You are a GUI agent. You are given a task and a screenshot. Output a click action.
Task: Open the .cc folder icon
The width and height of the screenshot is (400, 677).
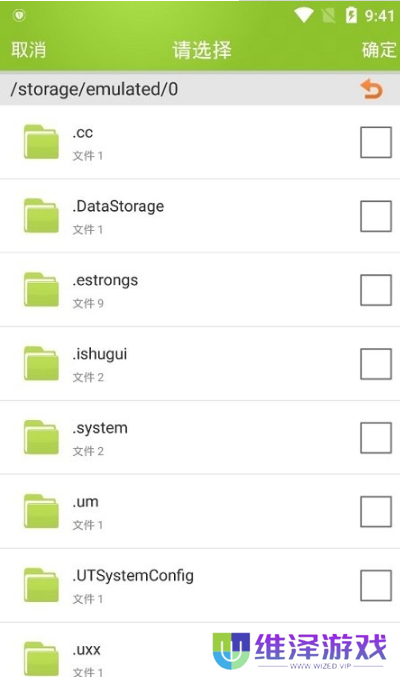(41, 142)
